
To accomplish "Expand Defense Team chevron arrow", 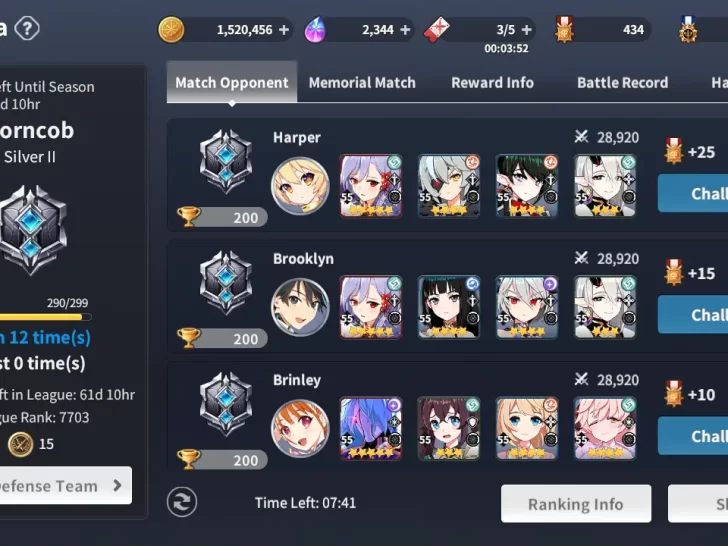I will click(x=117, y=486).
